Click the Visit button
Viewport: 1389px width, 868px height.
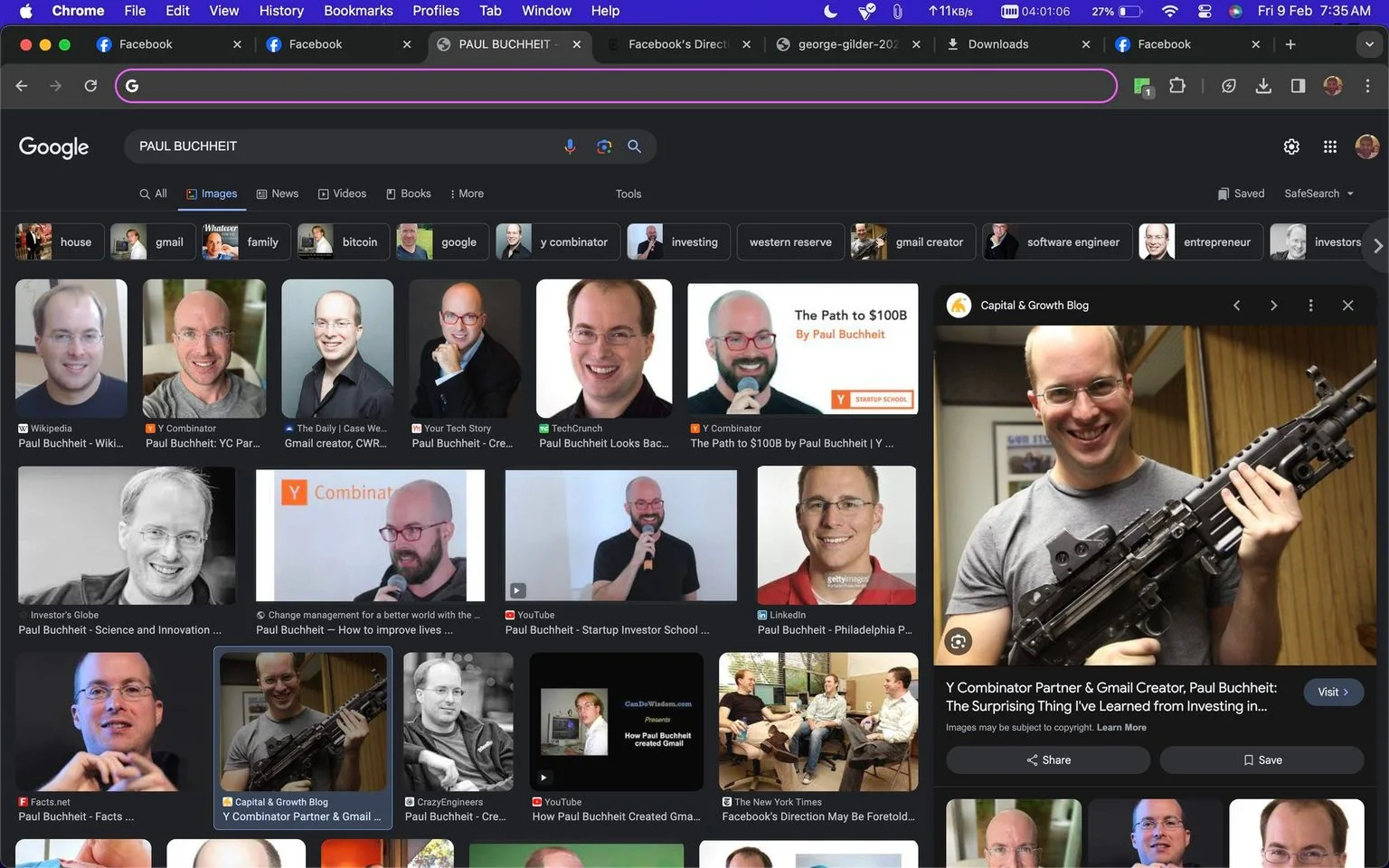(1334, 692)
